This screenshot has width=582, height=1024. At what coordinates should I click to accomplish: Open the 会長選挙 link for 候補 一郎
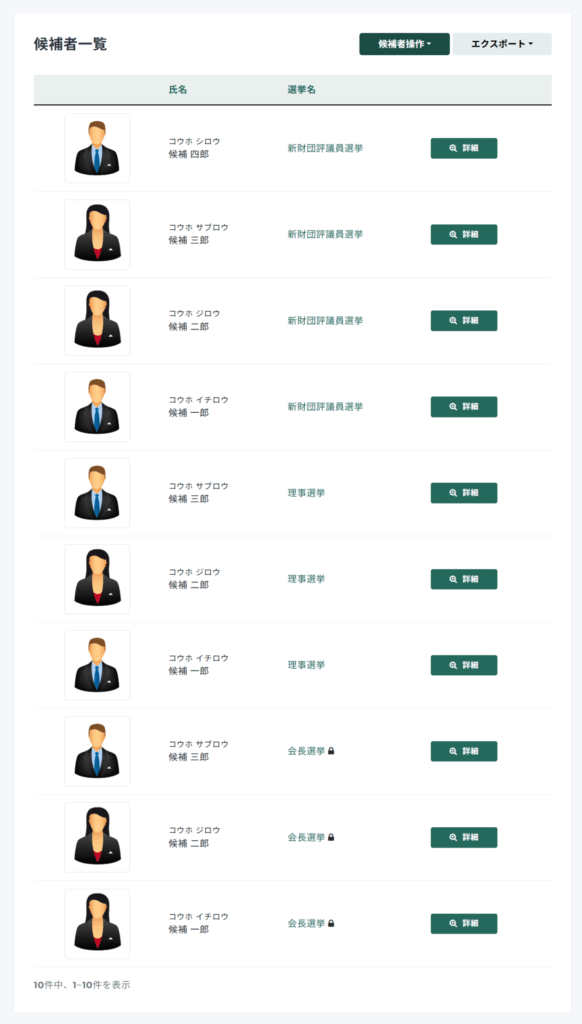(306, 923)
